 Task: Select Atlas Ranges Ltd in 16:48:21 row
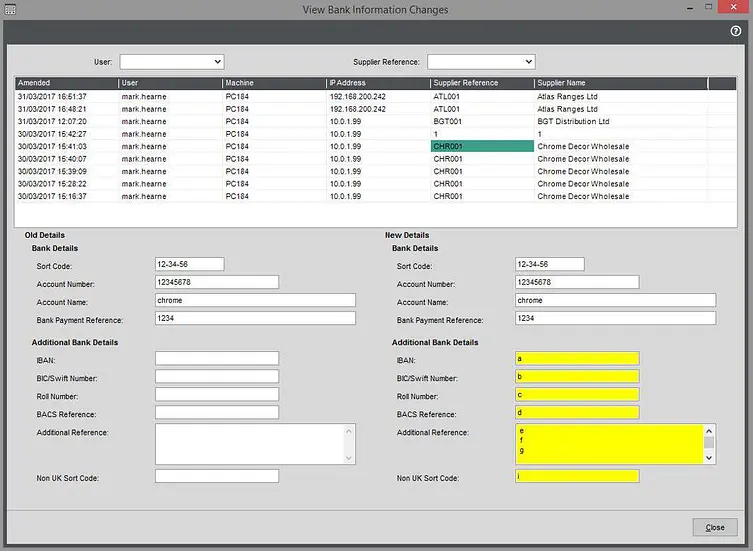(567, 109)
